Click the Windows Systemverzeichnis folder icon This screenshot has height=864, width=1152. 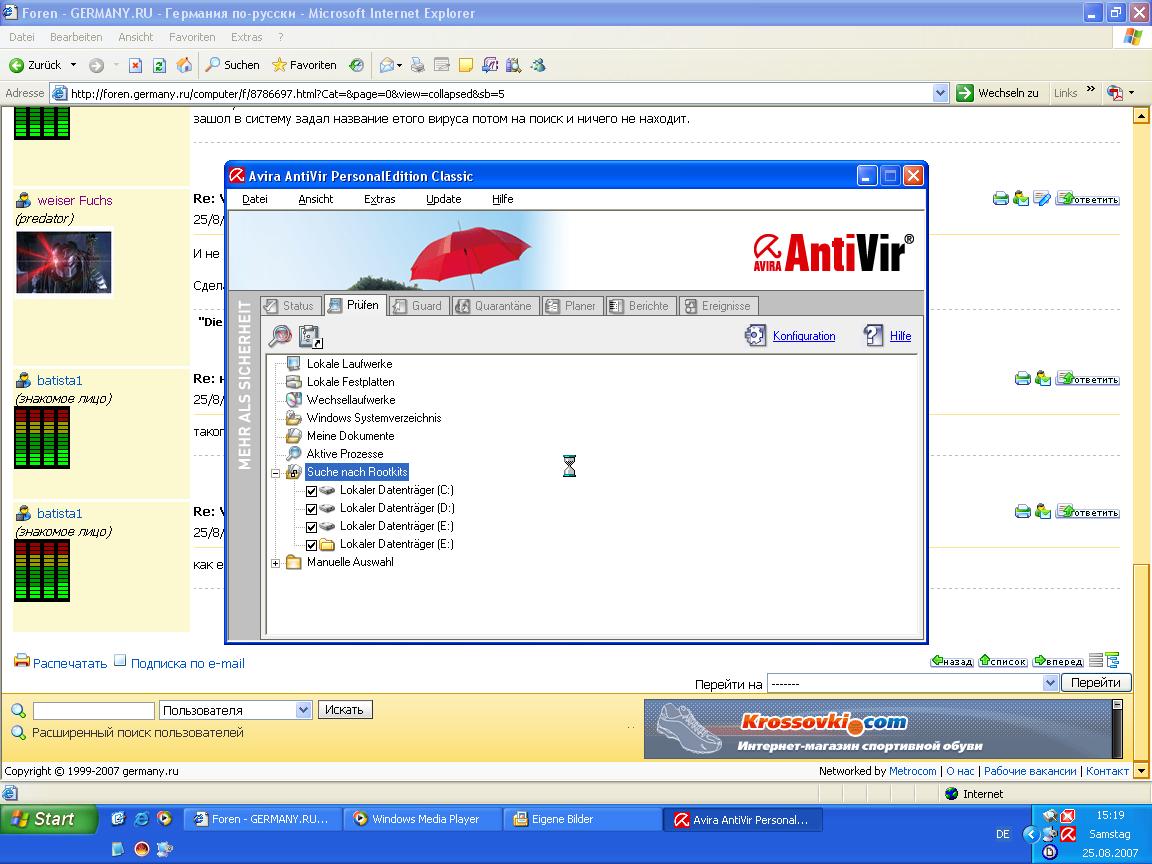click(x=294, y=418)
